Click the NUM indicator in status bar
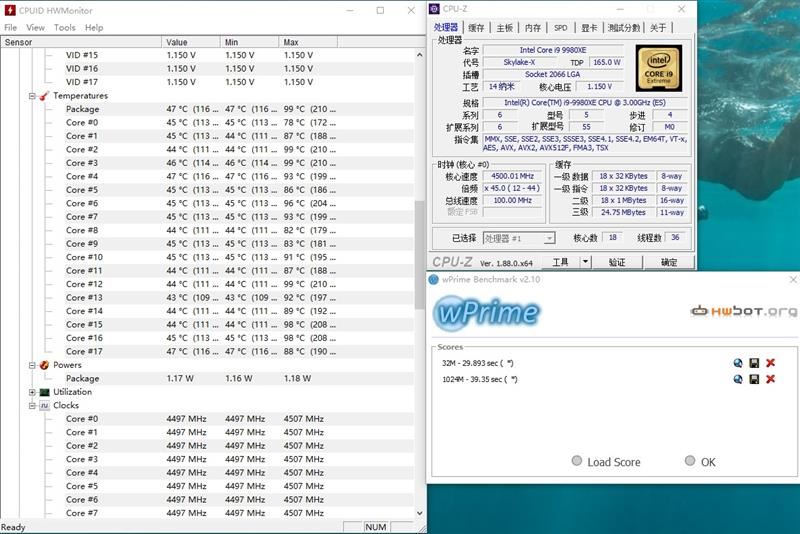This screenshot has width=800, height=534. pyautogui.click(x=376, y=527)
